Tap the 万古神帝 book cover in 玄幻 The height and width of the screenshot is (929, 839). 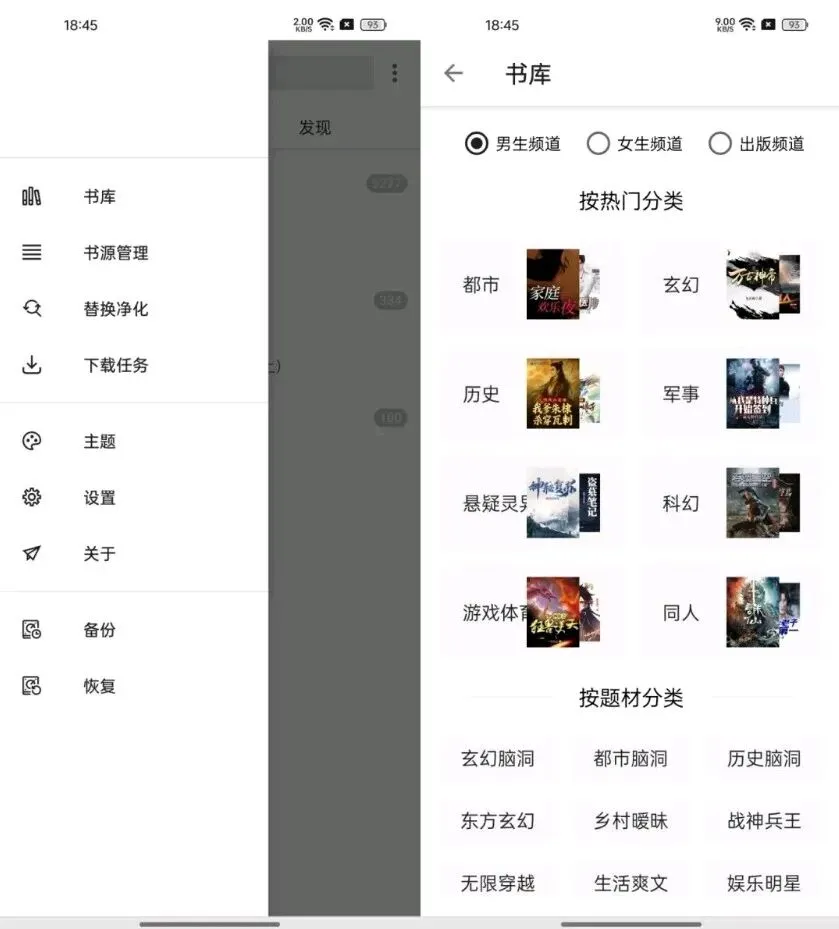(752, 284)
